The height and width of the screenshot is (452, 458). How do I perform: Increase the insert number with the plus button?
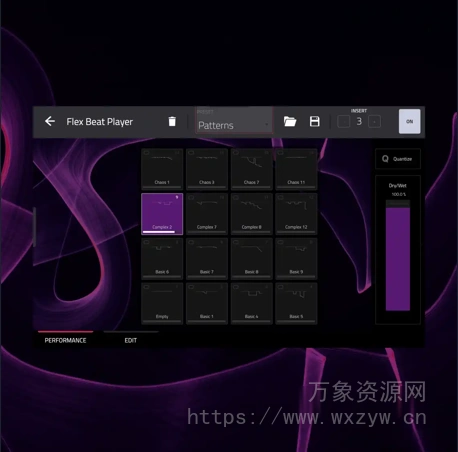374,122
